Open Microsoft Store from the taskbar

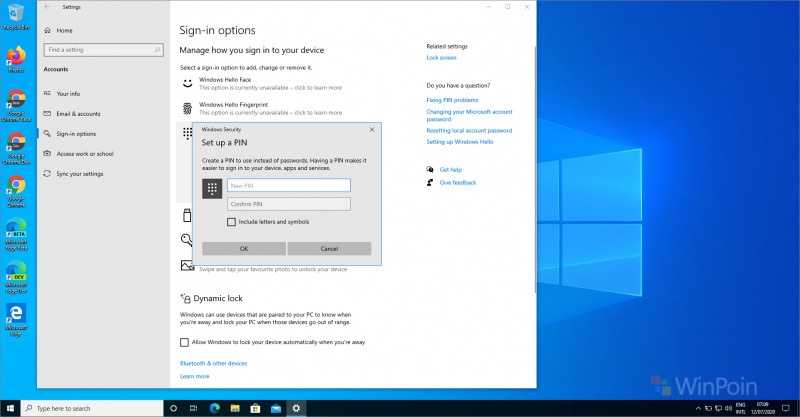pyautogui.click(x=255, y=408)
